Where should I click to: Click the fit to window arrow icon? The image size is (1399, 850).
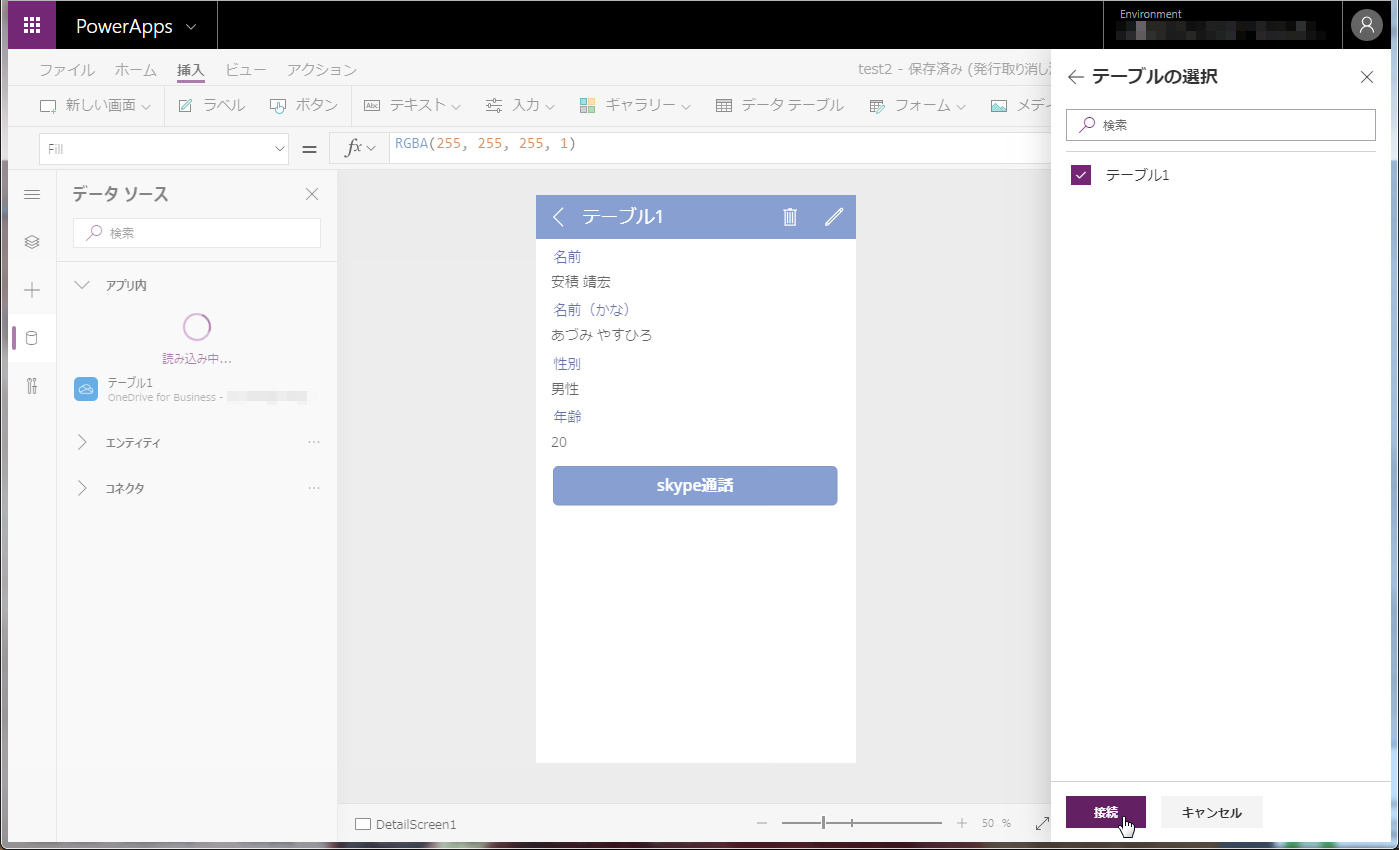(1042, 823)
